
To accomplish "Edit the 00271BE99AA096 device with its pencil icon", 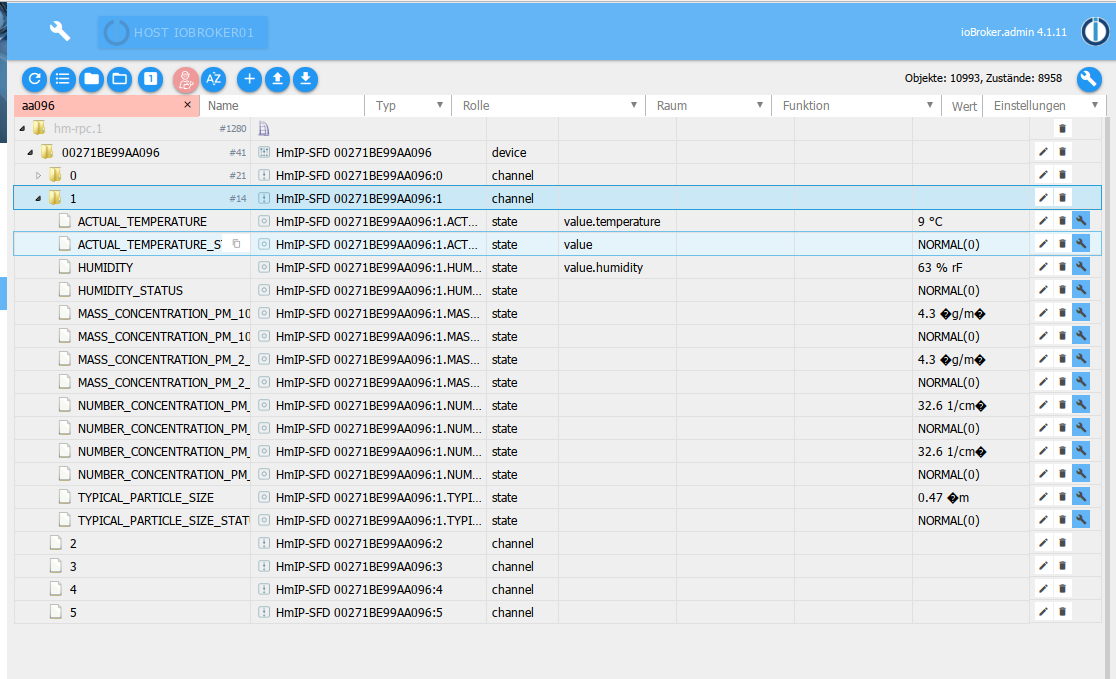I will (1043, 152).
